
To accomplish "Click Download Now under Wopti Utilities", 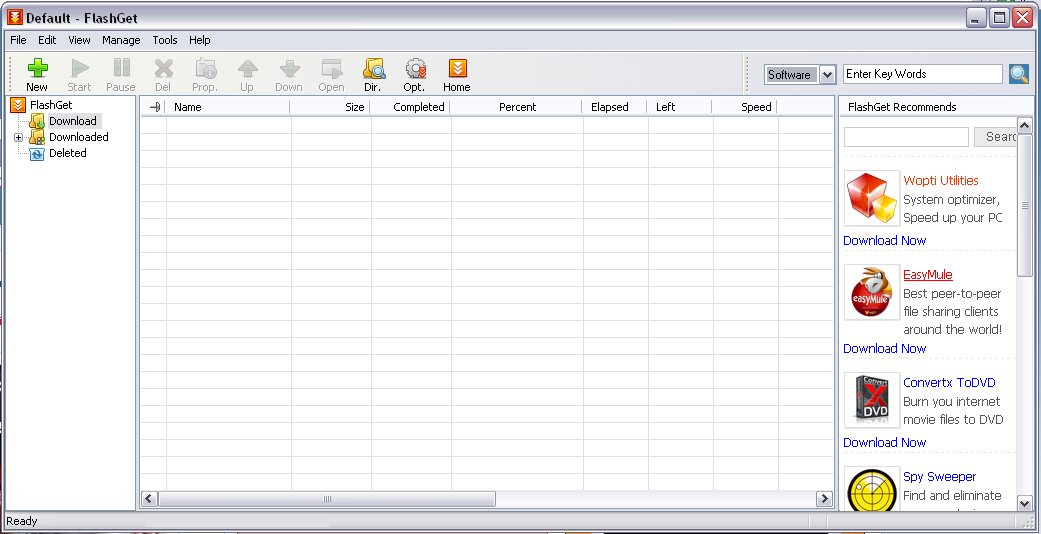I will click(x=884, y=240).
